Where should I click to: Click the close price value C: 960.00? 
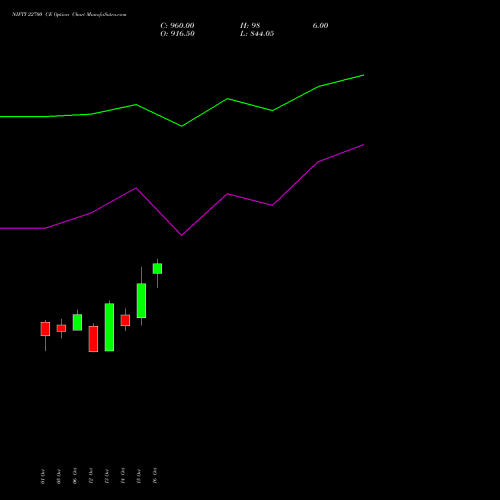click(x=177, y=26)
